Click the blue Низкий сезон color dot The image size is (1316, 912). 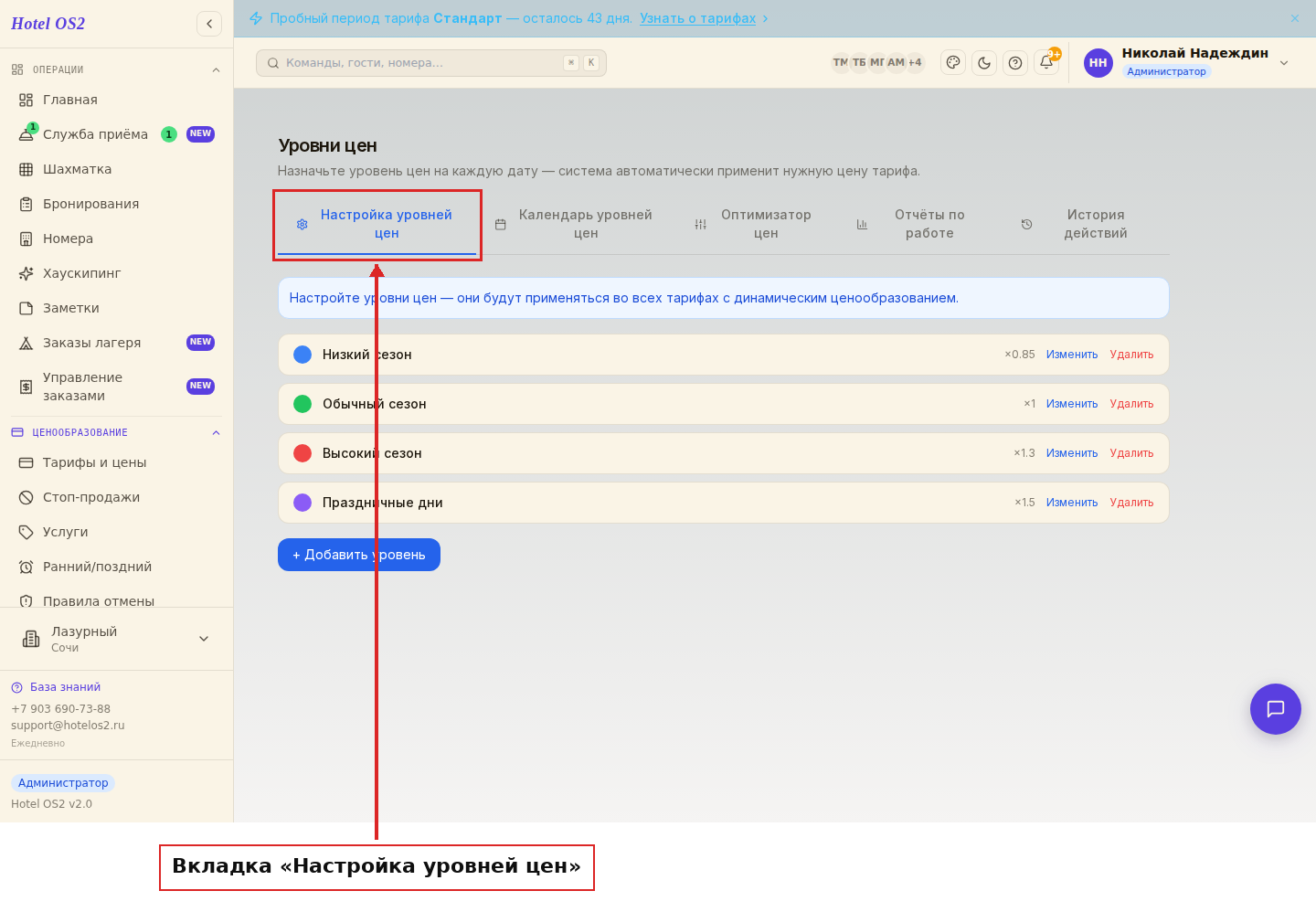302,355
